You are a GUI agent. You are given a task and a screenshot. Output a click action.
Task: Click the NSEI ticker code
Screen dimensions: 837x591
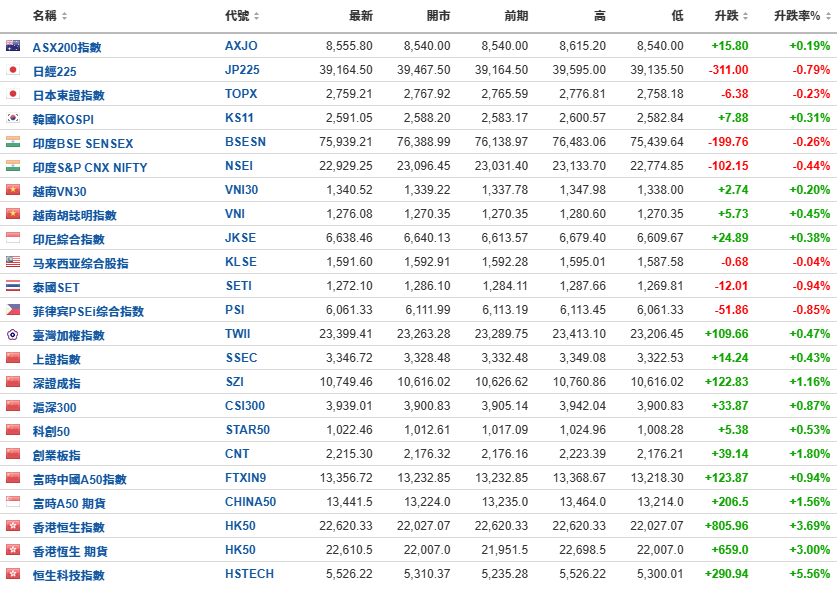[x=239, y=166]
